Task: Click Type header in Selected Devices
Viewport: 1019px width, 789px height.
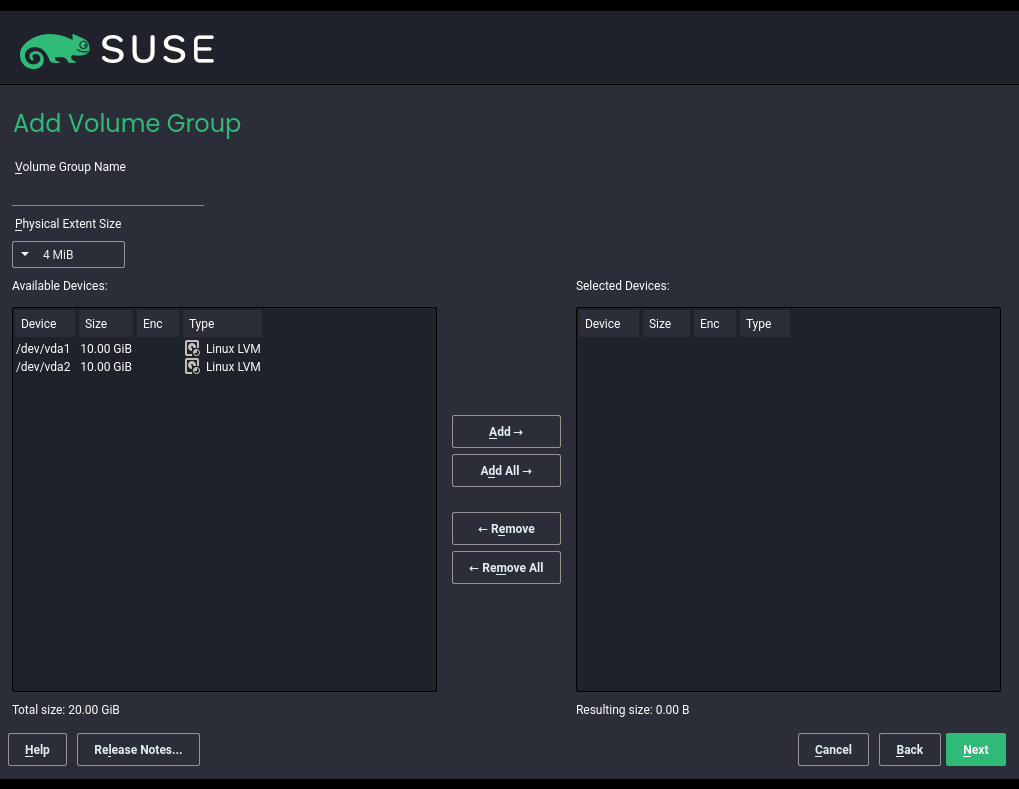Action: [x=764, y=324]
